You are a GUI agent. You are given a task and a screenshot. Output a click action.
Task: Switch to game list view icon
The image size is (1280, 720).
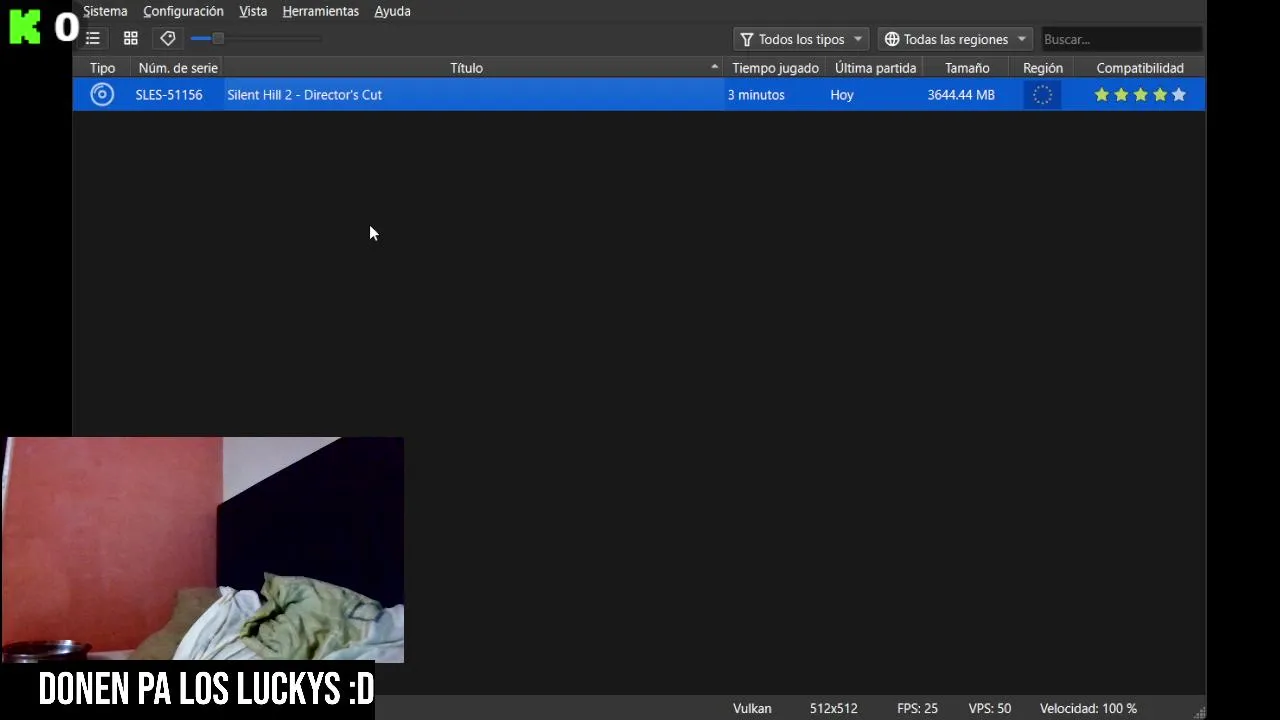93,39
